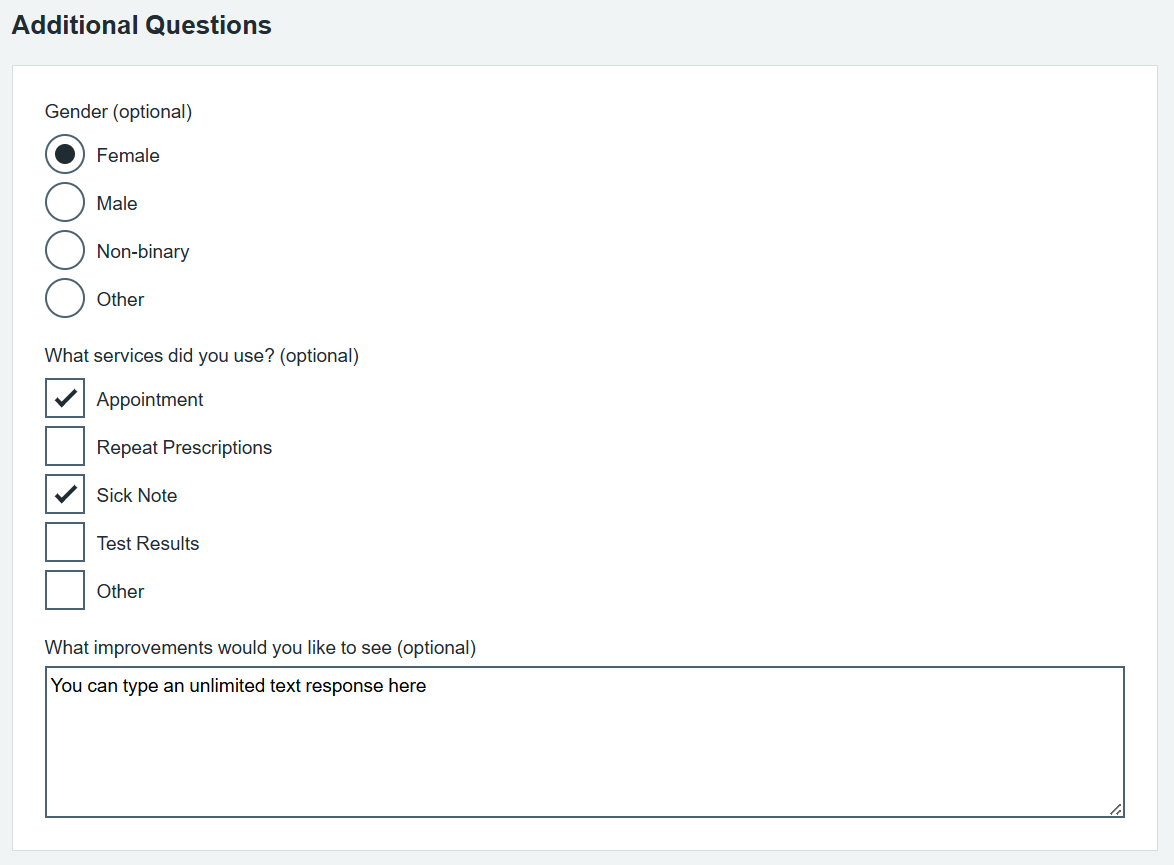
Task: Tick the Other services checkbox
Action: 65,591
